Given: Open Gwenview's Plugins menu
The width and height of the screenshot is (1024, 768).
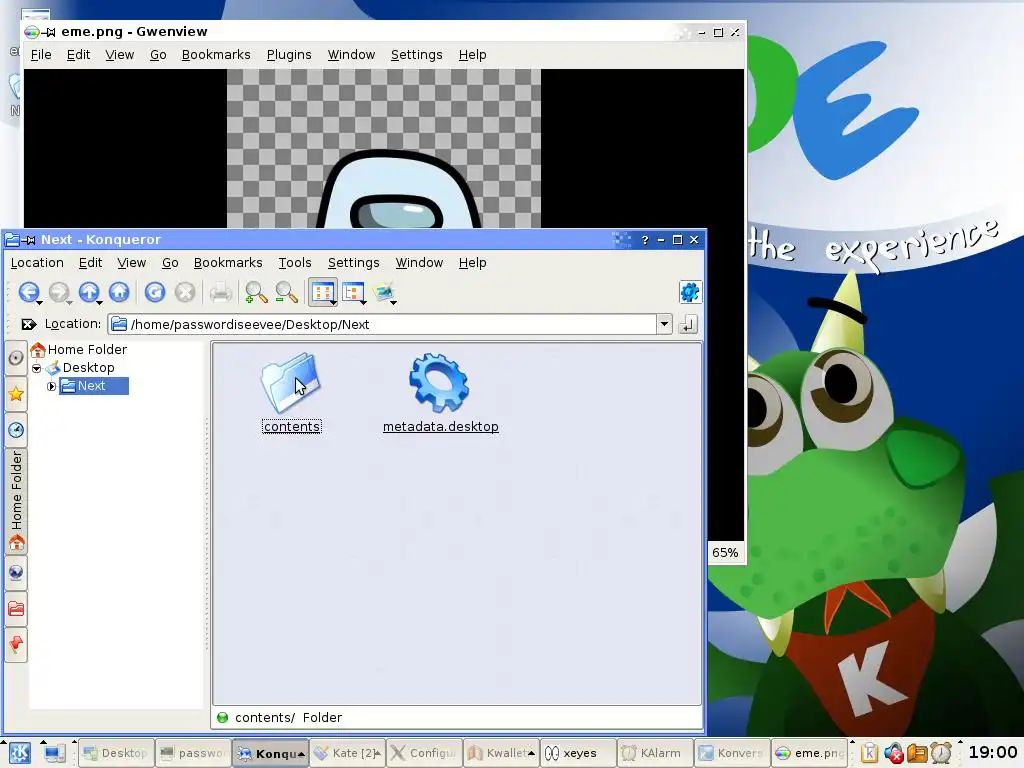Looking at the screenshot, I should pos(289,55).
